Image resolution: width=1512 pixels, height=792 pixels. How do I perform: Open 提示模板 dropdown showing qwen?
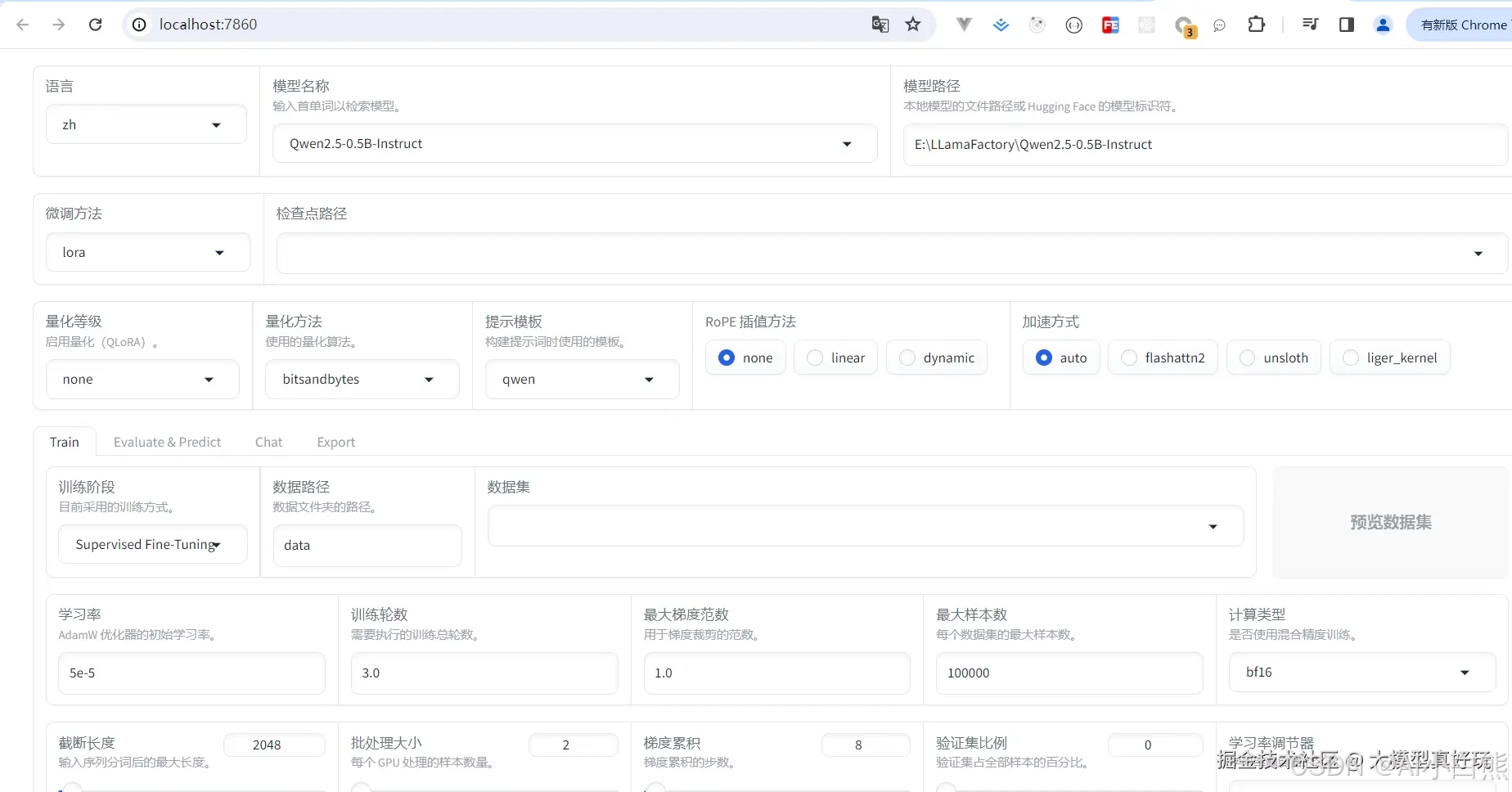(x=582, y=379)
